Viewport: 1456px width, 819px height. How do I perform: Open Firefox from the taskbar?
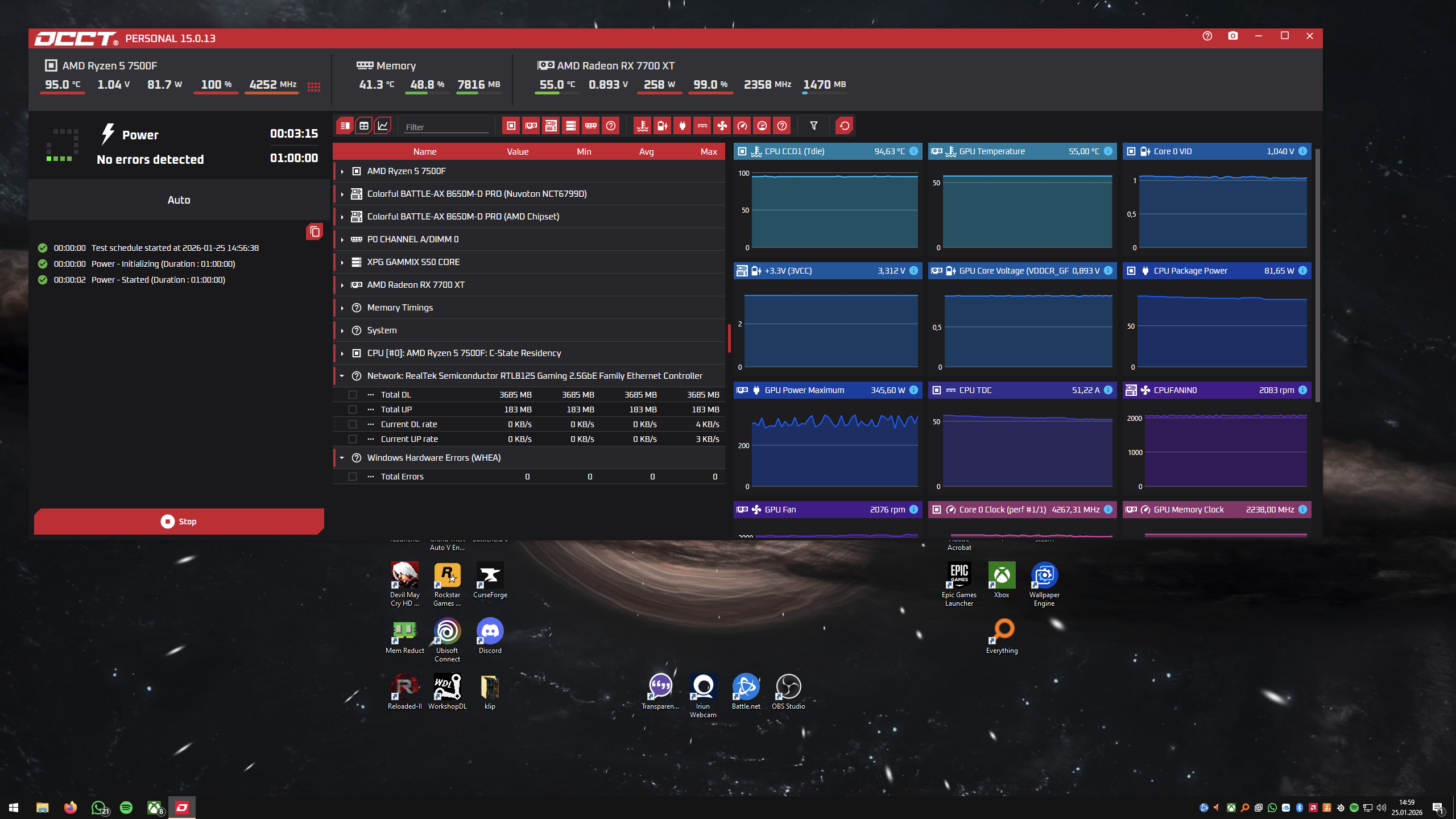click(71, 808)
